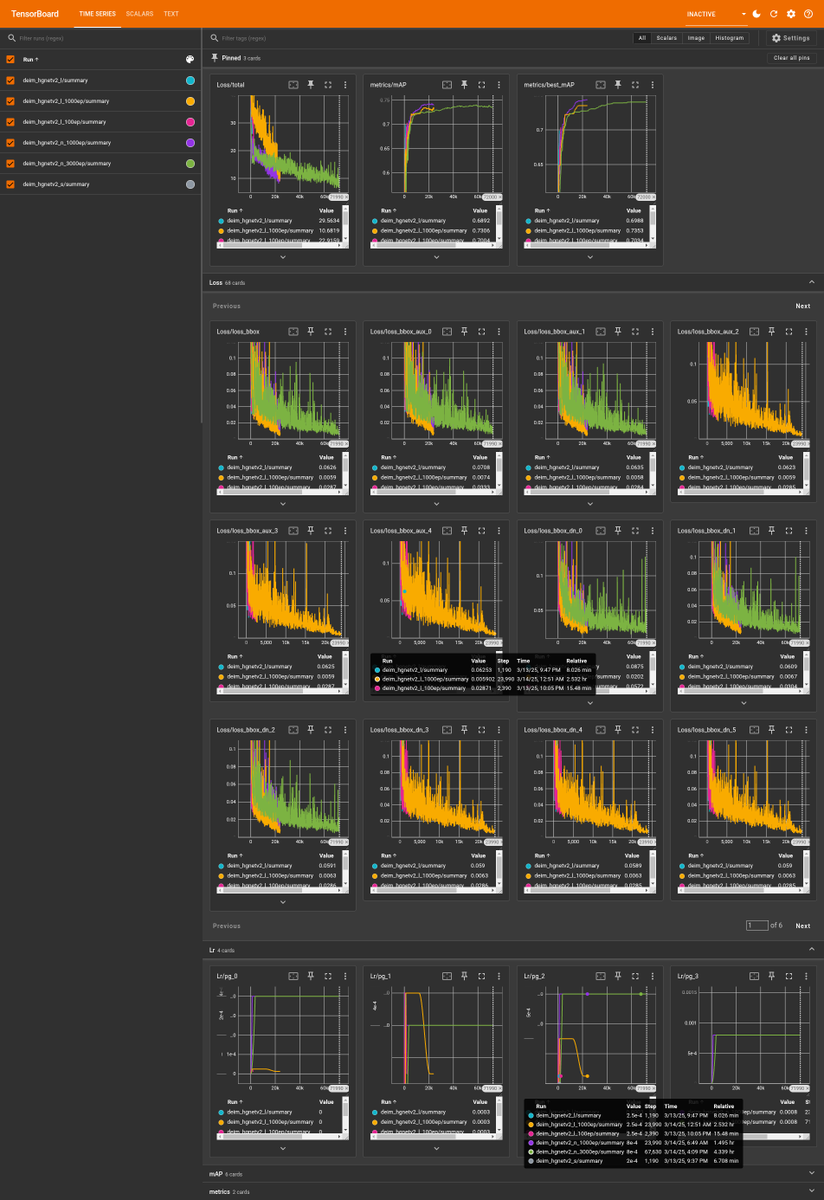
Task: Click the color swatch for deim_hgnetv2_l_1000ep/summary
Action: (190, 101)
